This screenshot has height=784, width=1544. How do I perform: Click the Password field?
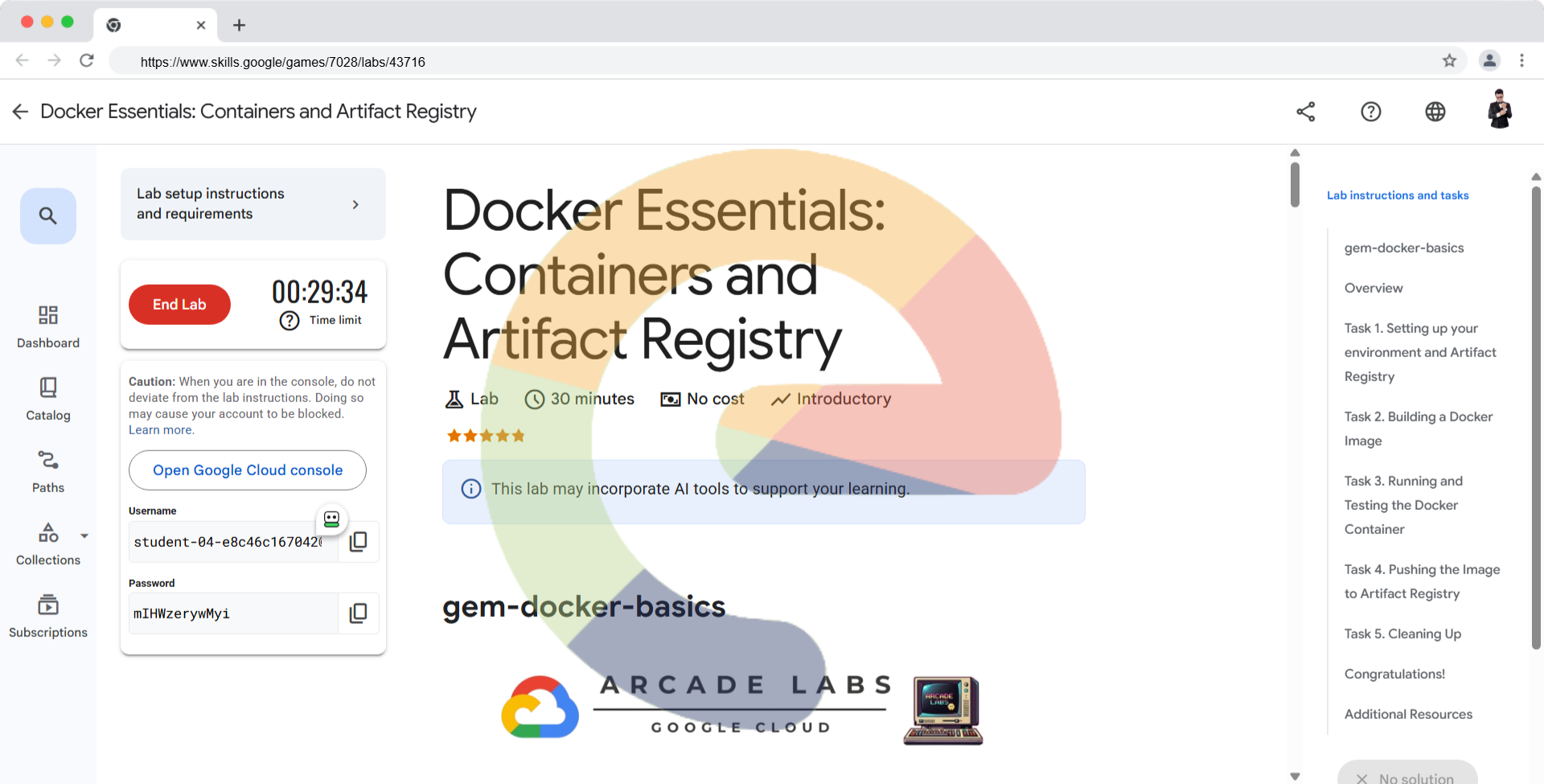233,614
